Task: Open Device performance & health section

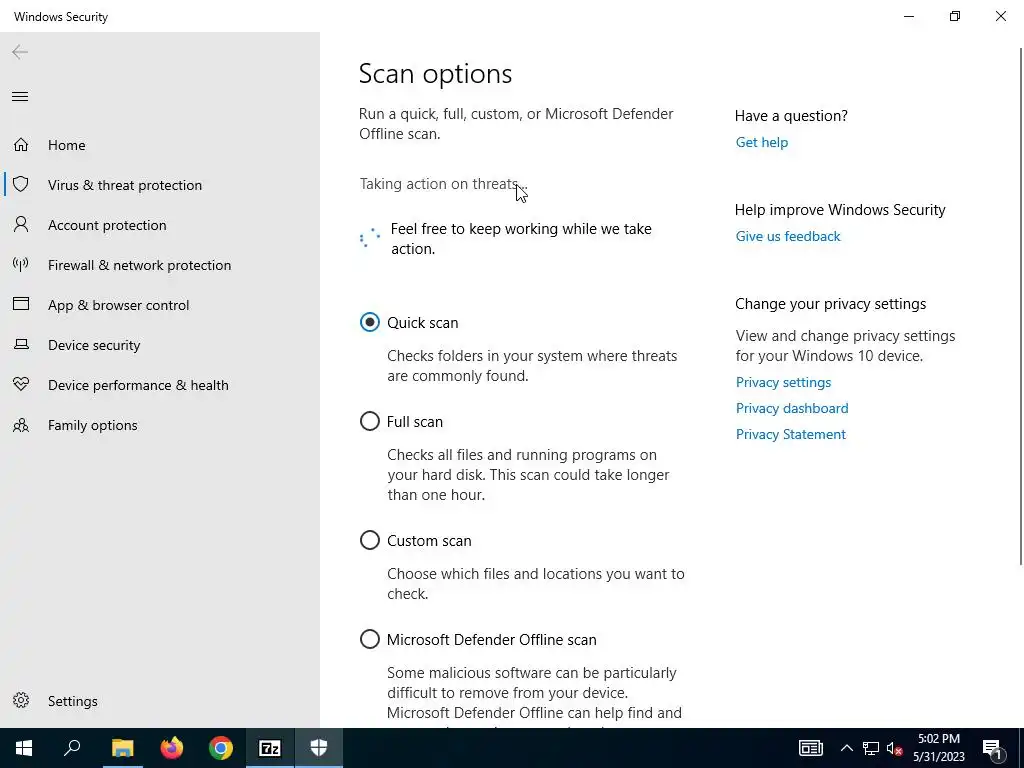Action: 138,385
